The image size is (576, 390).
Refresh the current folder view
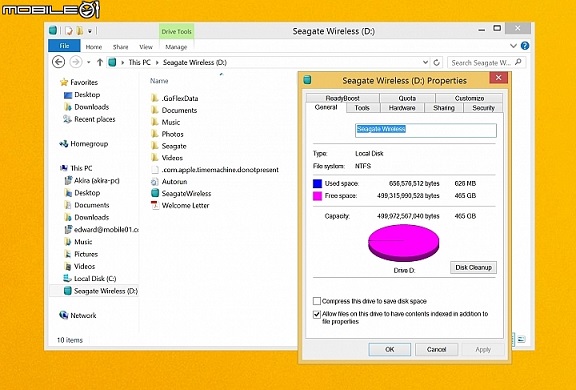436,62
